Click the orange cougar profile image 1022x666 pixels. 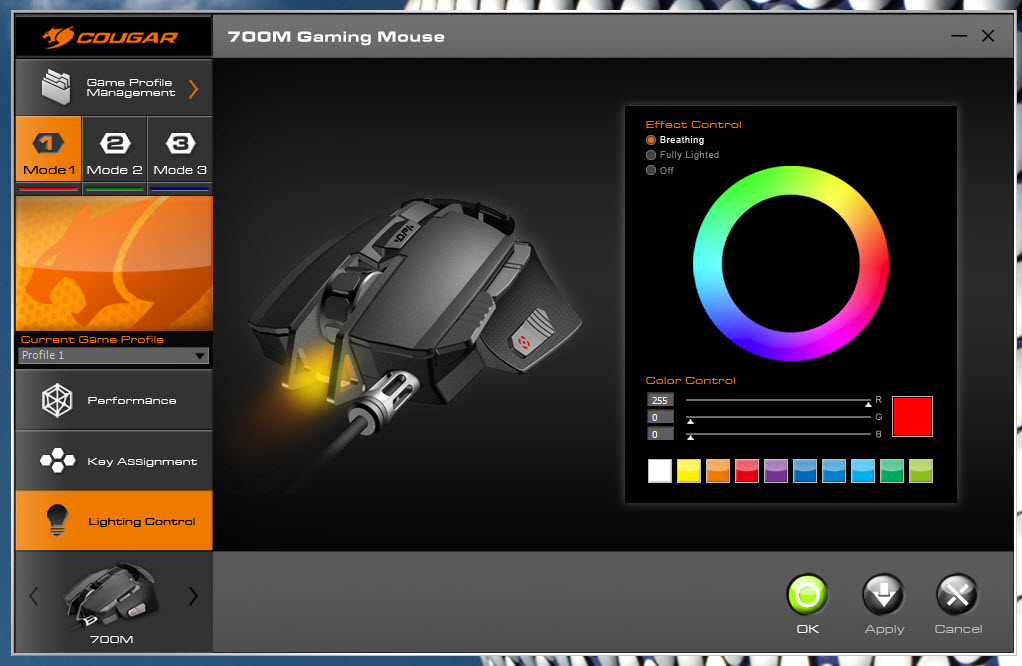[114, 263]
